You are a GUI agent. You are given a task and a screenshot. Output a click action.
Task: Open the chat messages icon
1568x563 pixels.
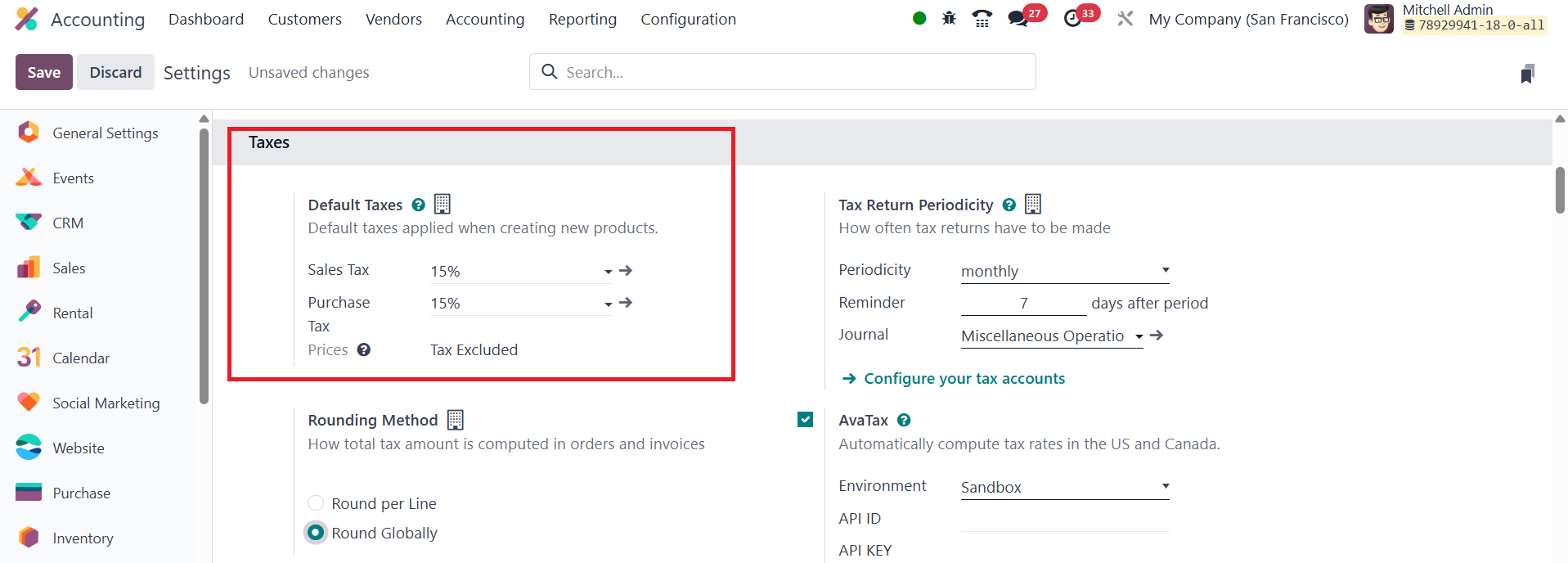click(x=1018, y=18)
